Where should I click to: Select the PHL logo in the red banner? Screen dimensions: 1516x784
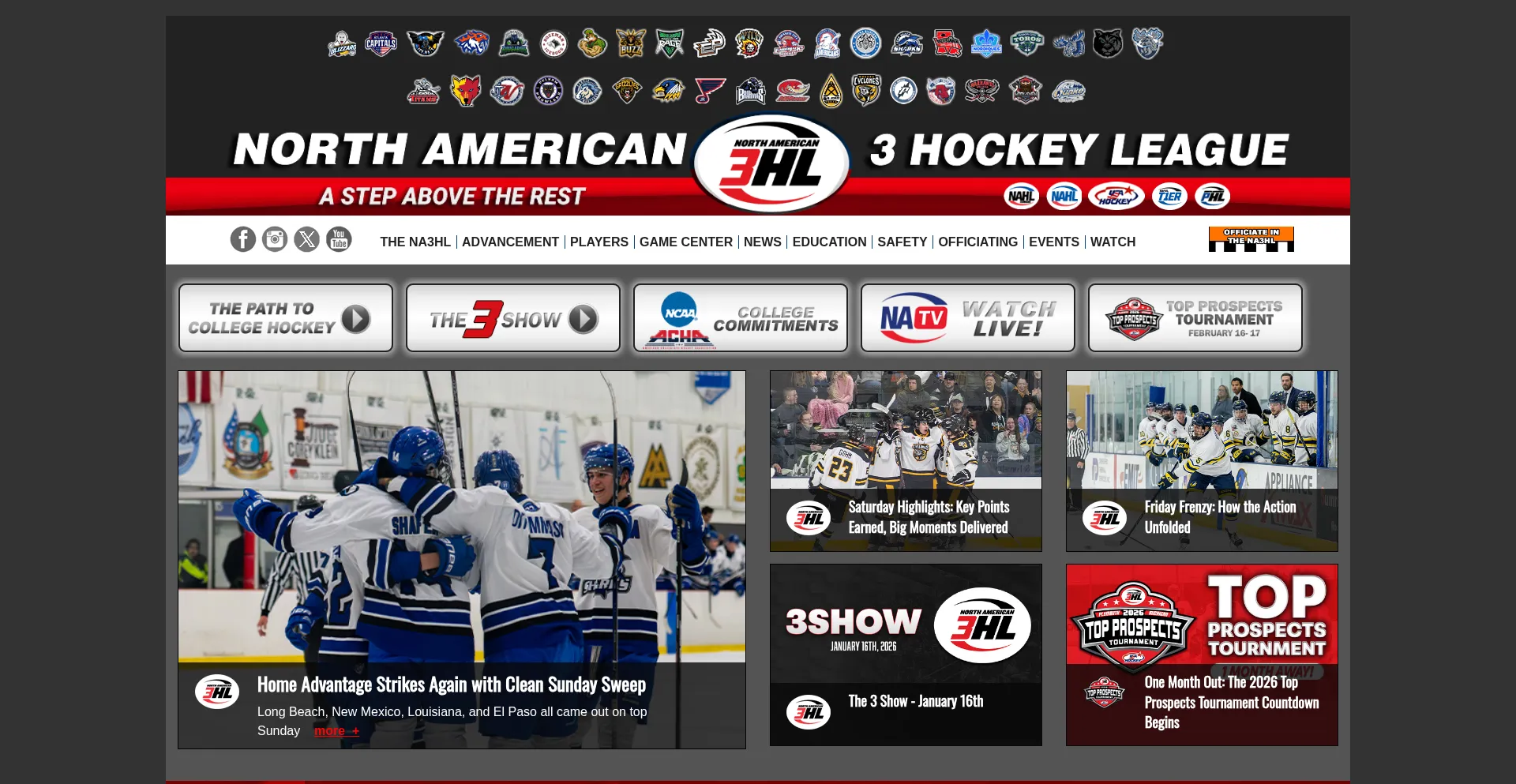[x=1213, y=196]
